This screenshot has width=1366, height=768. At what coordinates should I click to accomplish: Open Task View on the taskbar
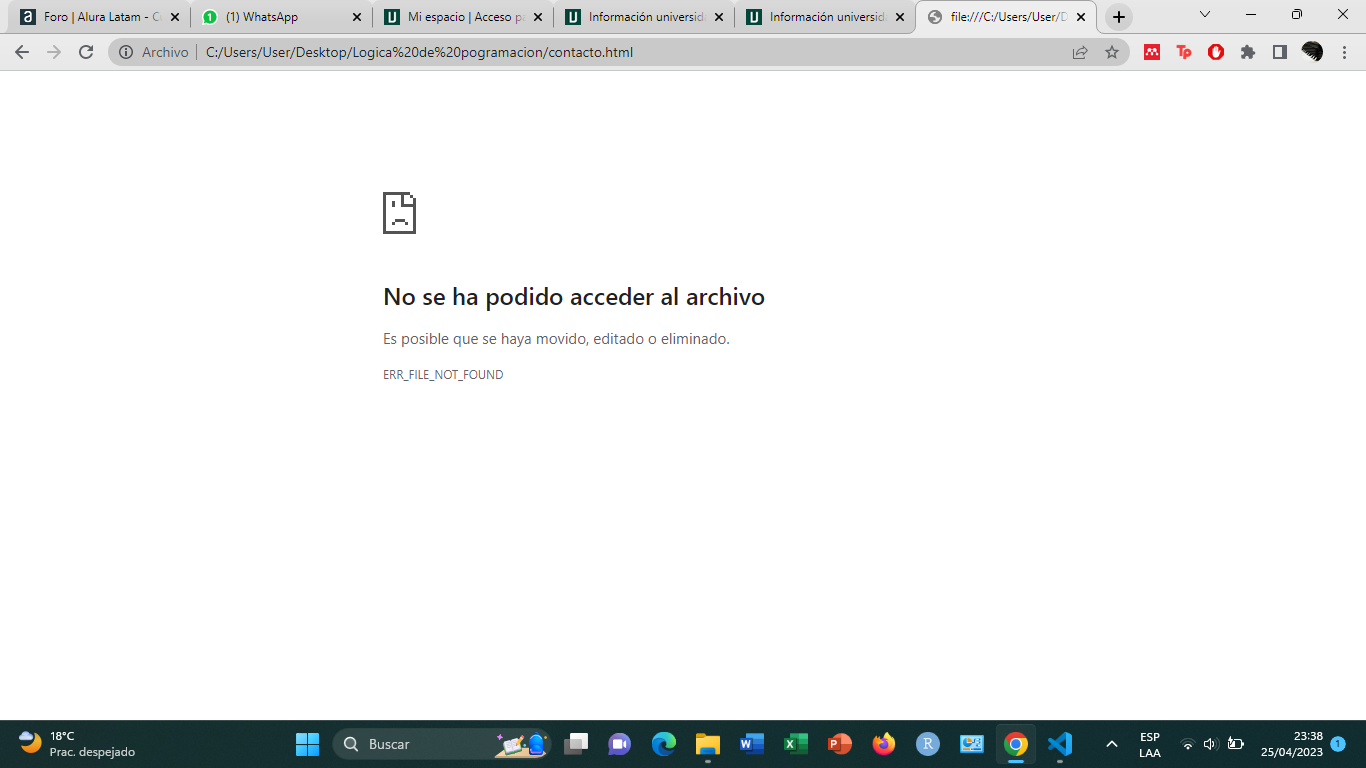point(576,744)
